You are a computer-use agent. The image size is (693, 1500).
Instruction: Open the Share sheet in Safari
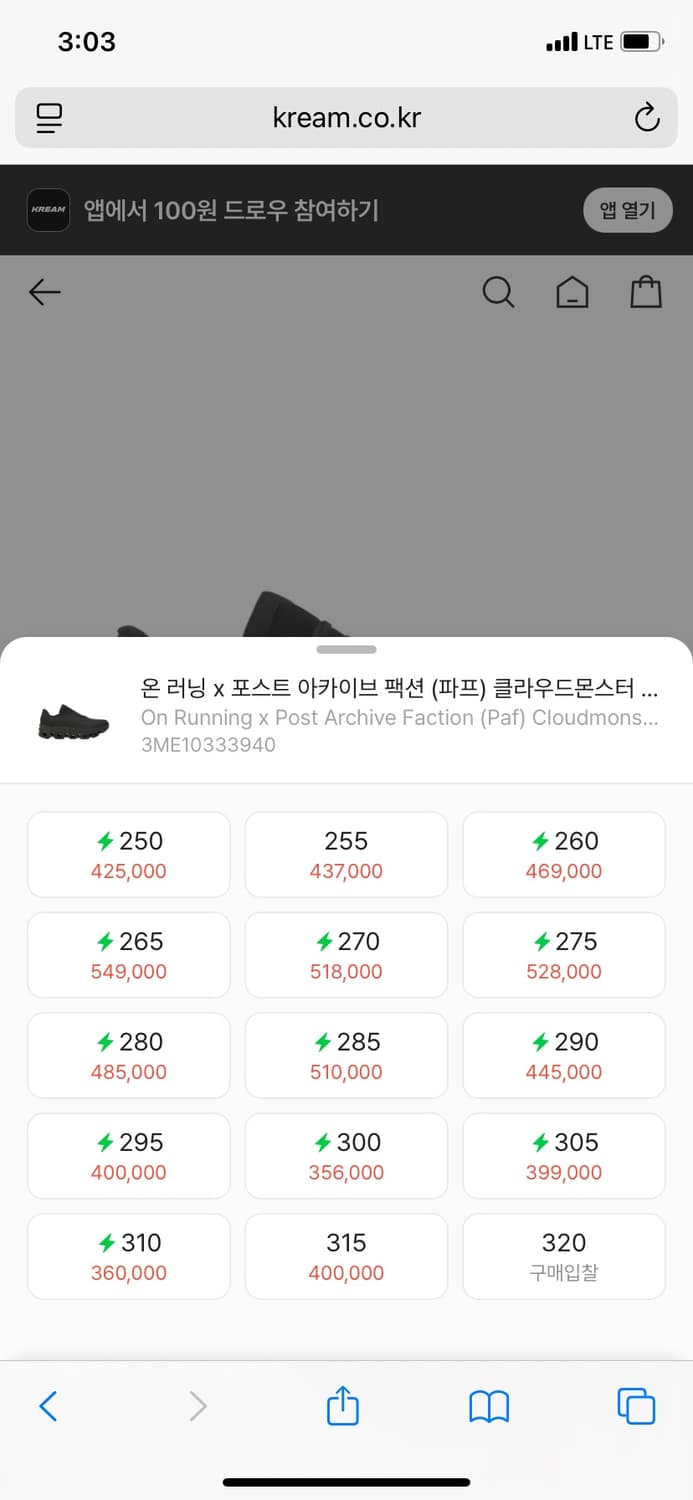point(342,1405)
